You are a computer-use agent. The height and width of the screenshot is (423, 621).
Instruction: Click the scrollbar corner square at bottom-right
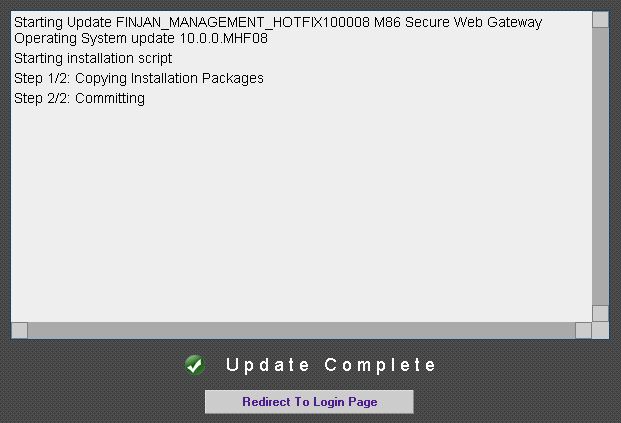(x=600, y=330)
